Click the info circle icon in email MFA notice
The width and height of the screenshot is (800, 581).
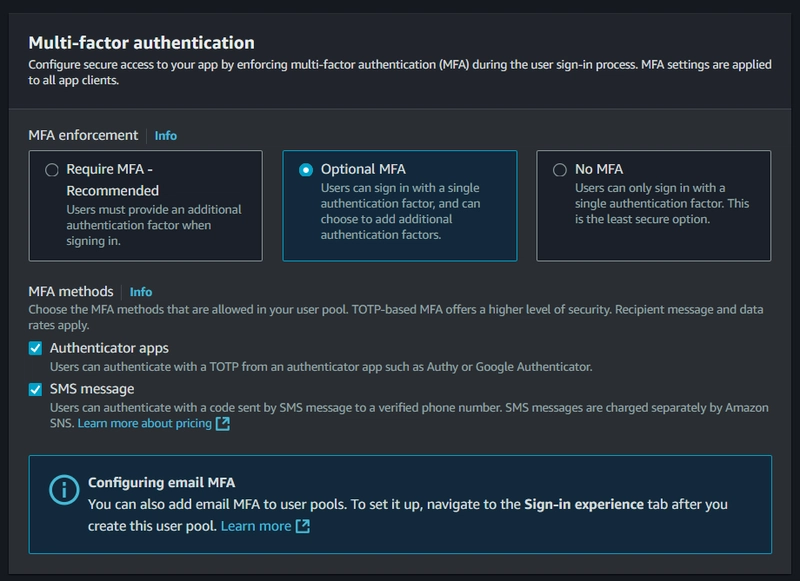coord(62,490)
